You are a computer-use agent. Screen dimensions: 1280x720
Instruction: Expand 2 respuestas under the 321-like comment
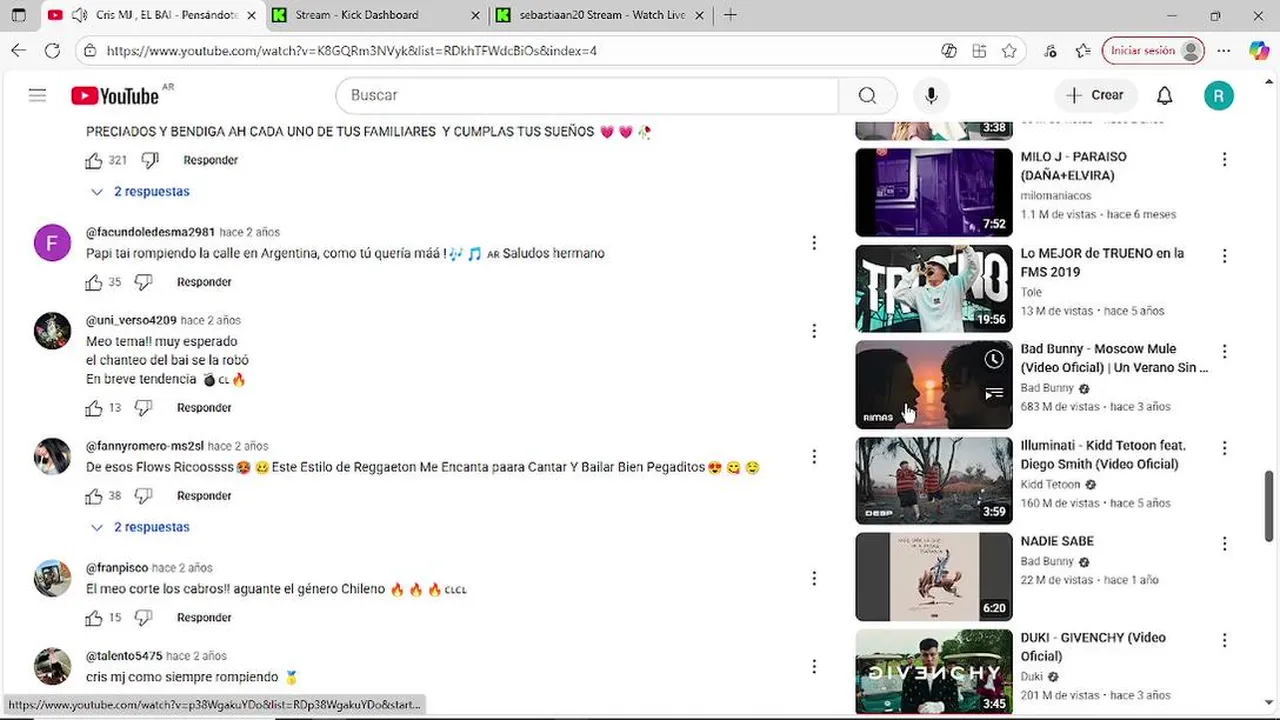pos(140,192)
